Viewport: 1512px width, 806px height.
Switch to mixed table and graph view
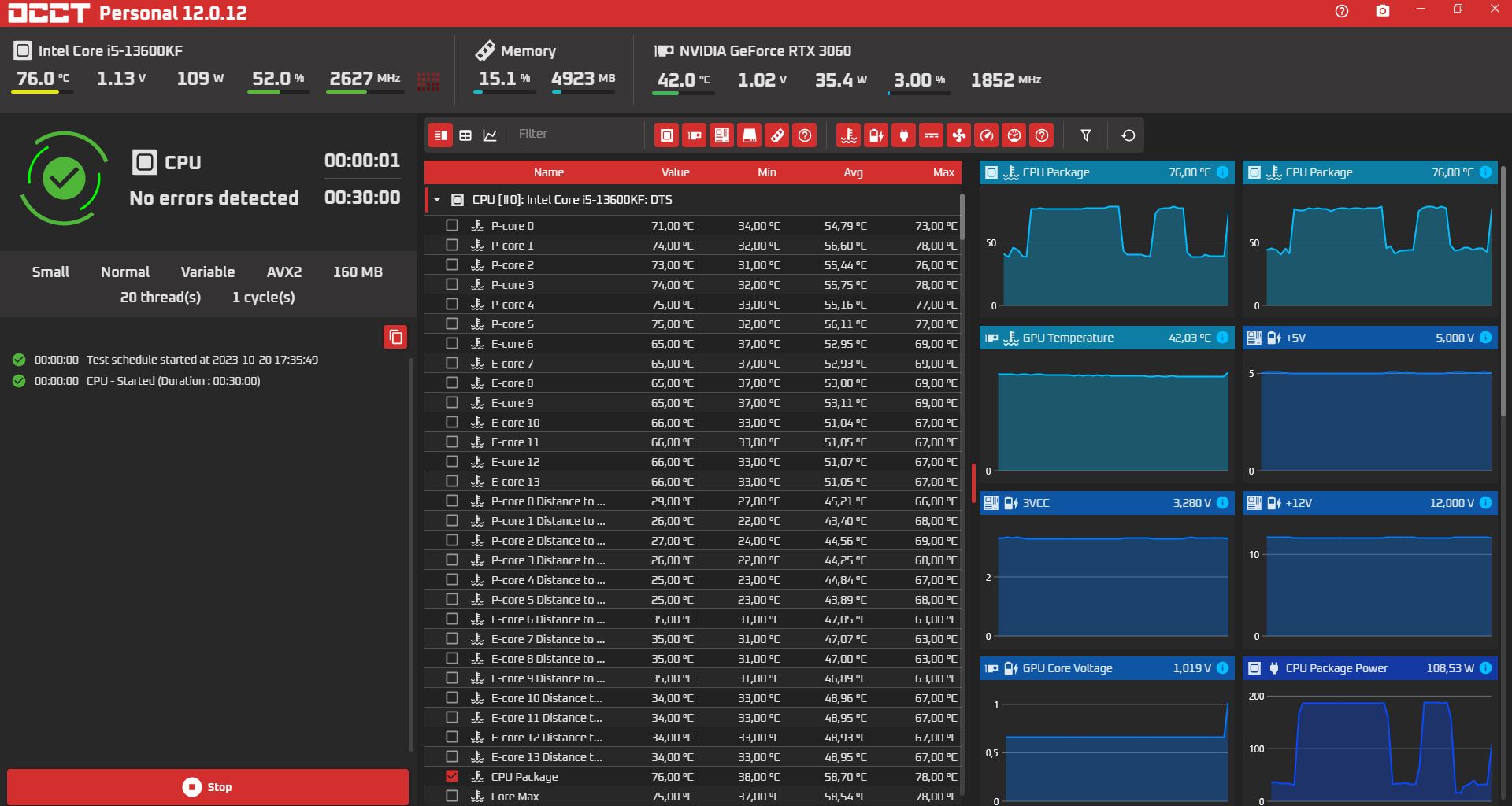(x=441, y=135)
